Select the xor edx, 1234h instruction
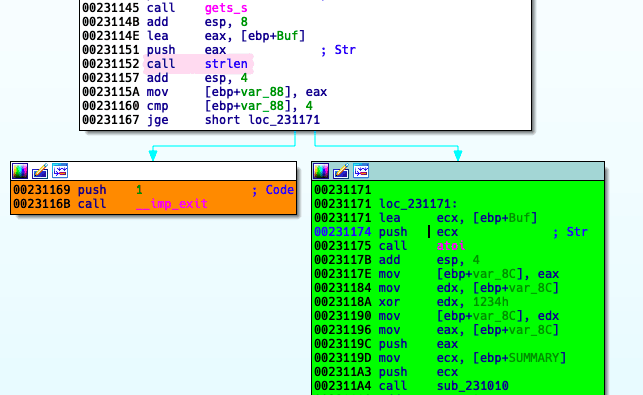Viewport: 643px width, 395px height. pos(411,302)
